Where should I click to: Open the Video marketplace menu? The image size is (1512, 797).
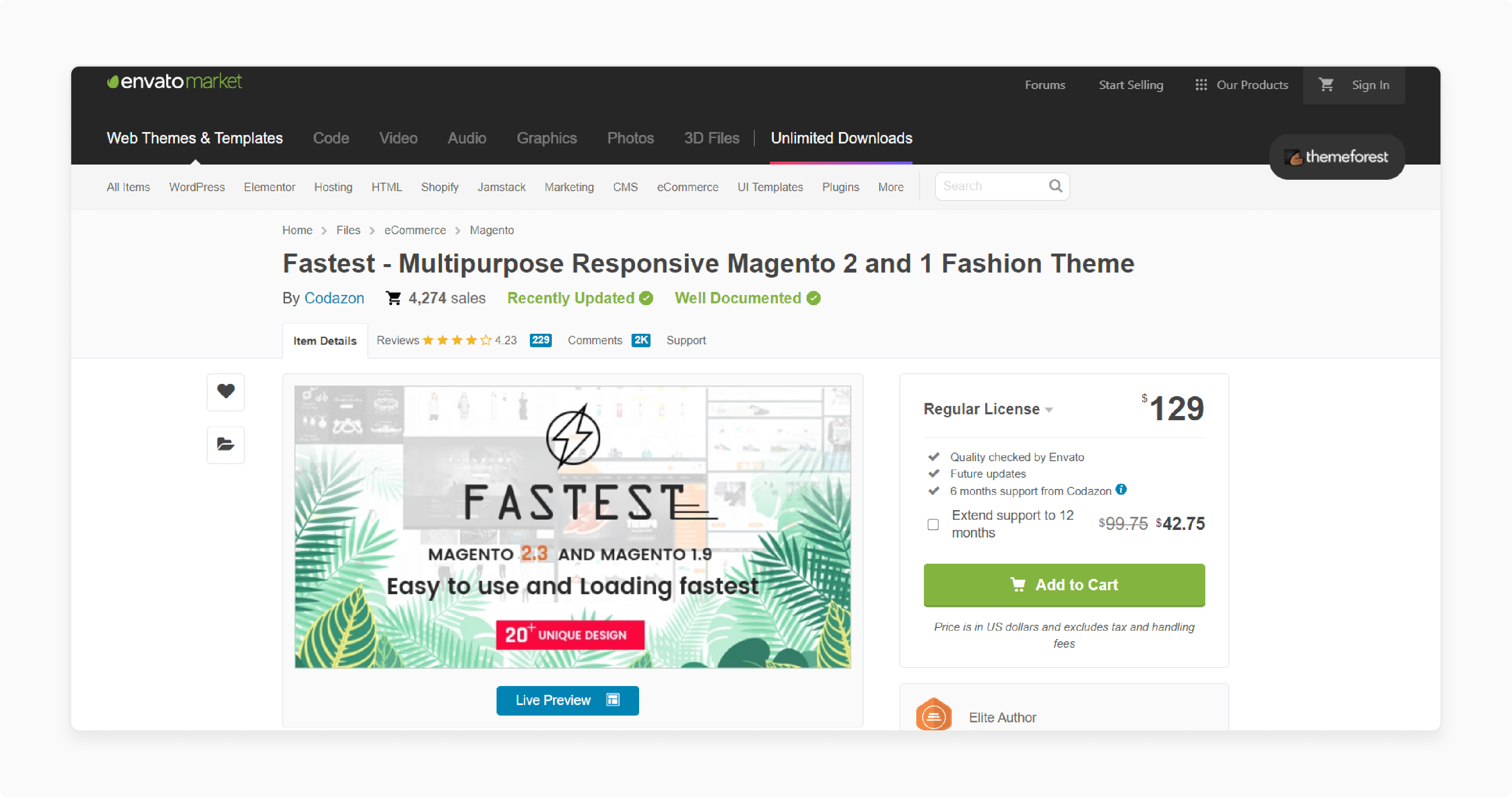pos(398,138)
